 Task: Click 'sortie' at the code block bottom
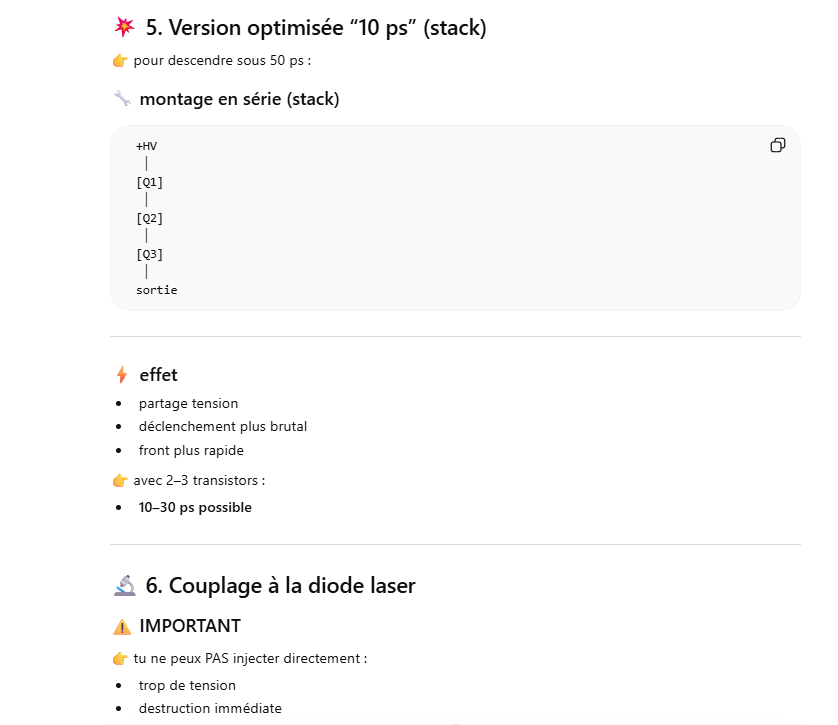coord(156,290)
